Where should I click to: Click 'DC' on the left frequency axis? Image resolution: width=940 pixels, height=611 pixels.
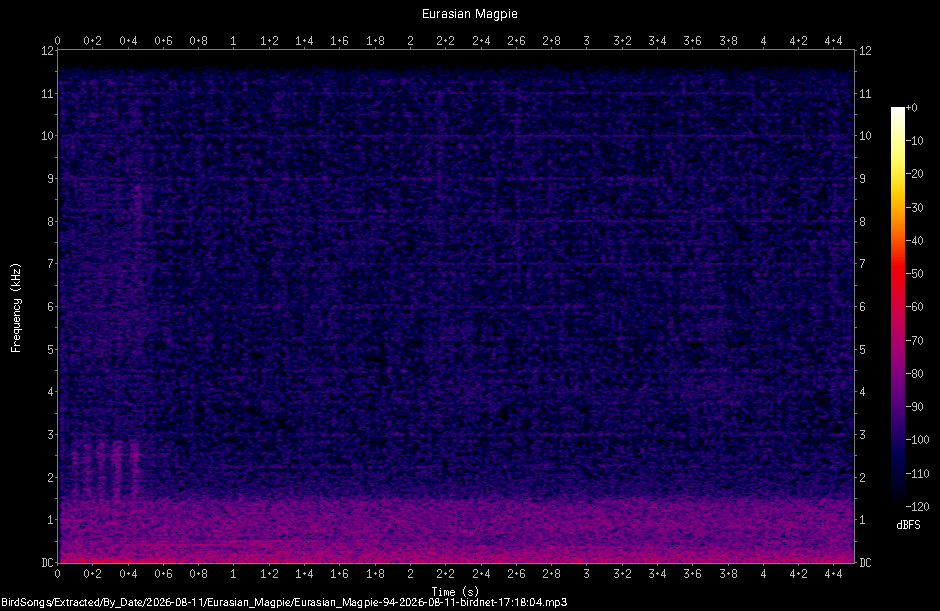[47, 562]
